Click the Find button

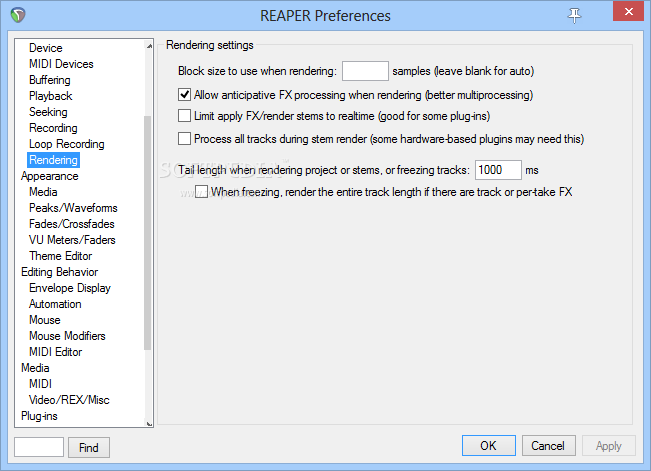tap(89, 447)
